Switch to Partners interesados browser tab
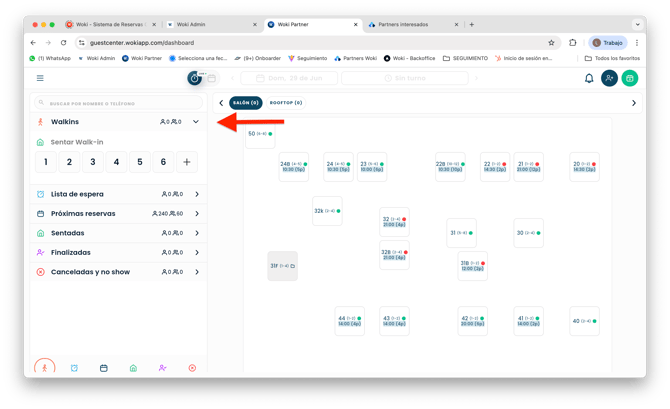This screenshot has width=670, height=409. (410, 24)
